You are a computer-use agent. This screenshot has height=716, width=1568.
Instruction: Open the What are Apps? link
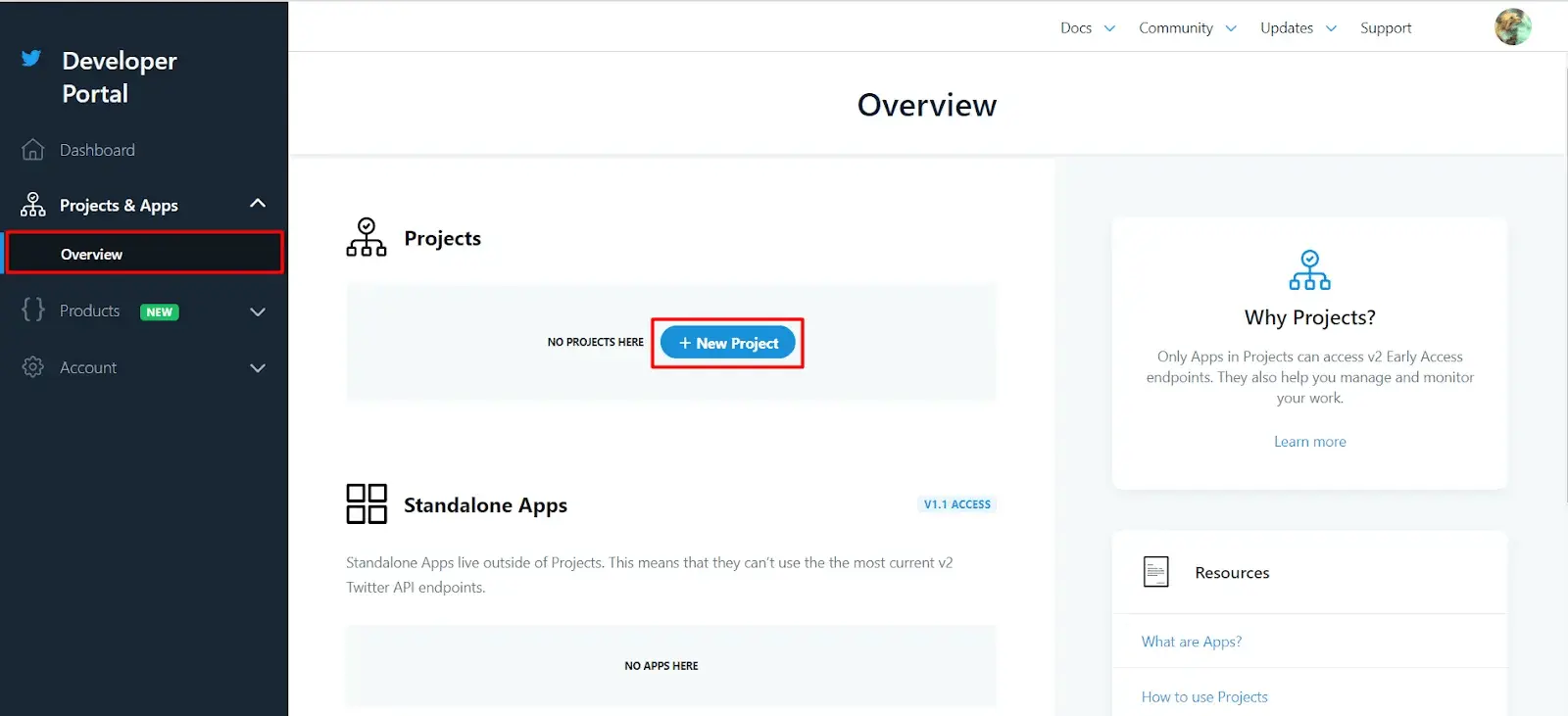pos(1192,642)
